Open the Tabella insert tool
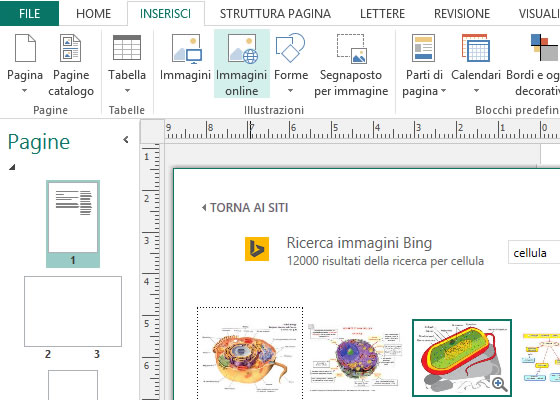The image size is (560, 400). [x=127, y=64]
